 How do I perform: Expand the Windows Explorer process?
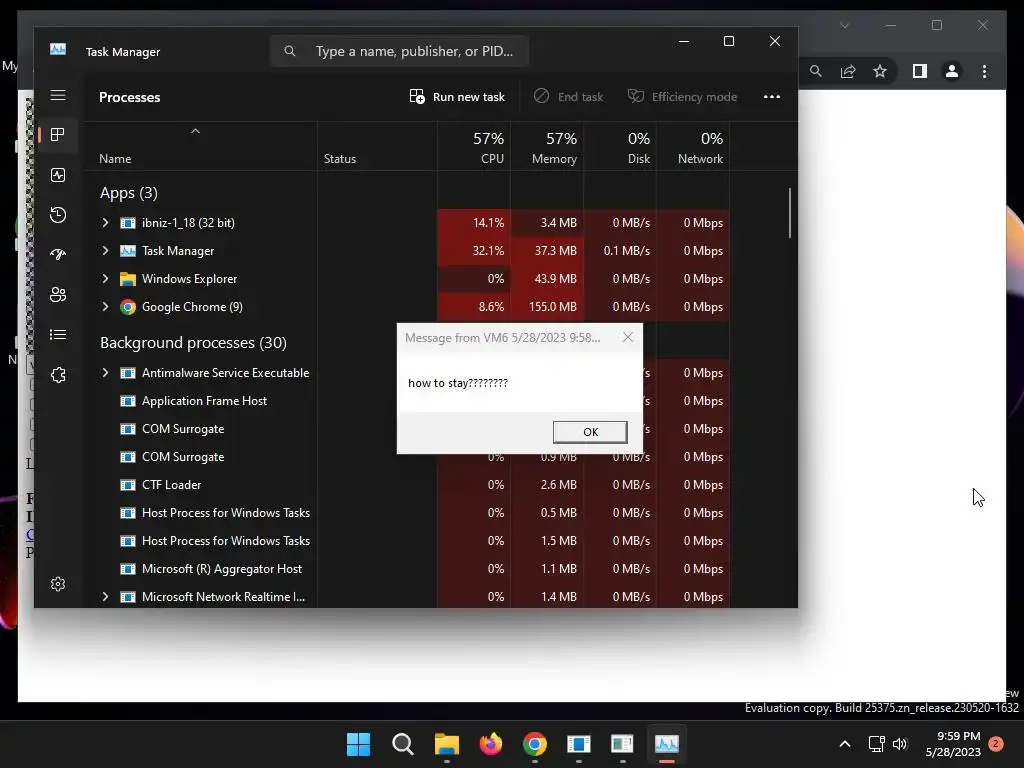pyautogui.click(x=105, y=279)
